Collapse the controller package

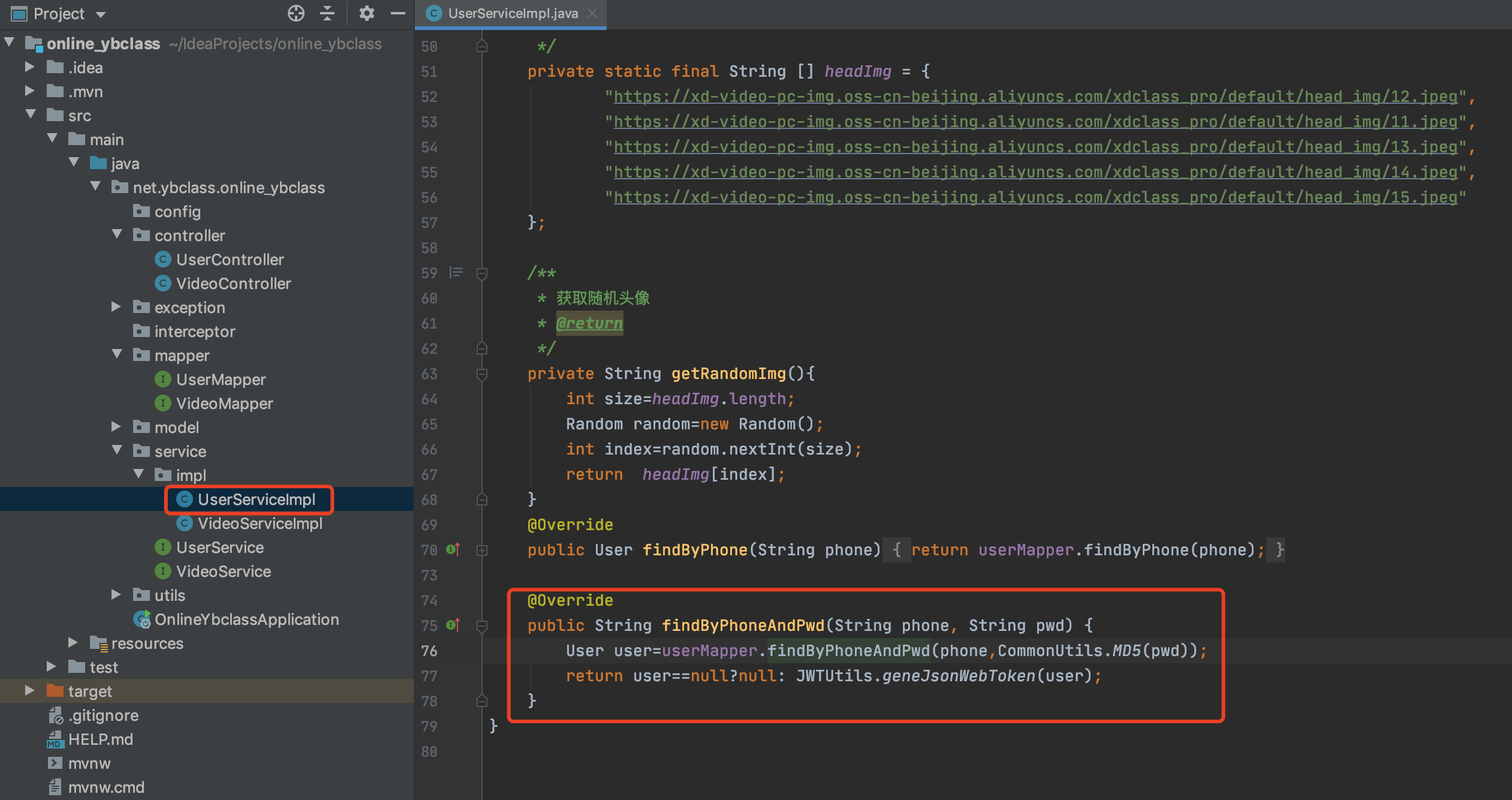point(117,234)
